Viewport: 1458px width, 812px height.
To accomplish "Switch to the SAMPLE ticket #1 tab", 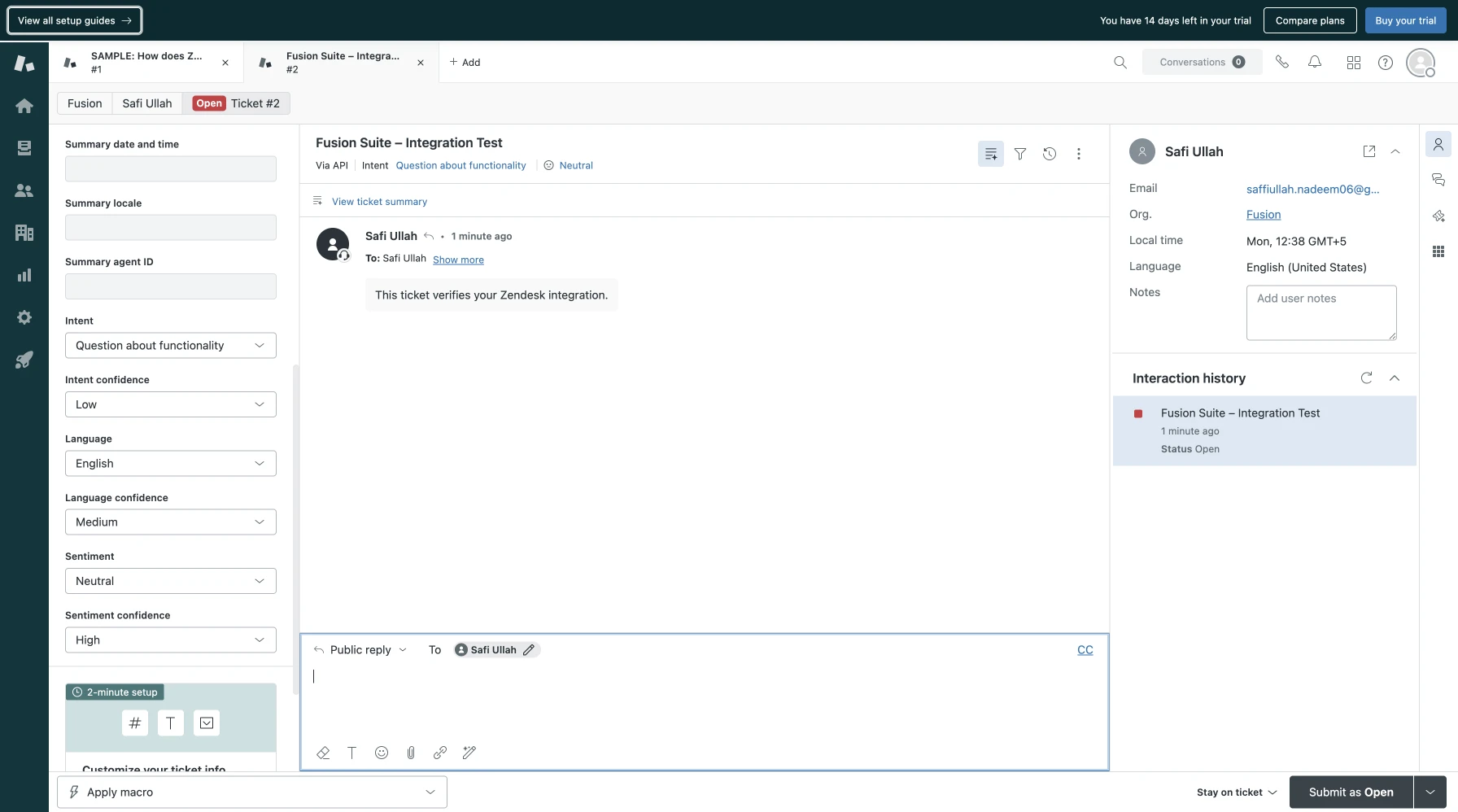I will [146, 62].
